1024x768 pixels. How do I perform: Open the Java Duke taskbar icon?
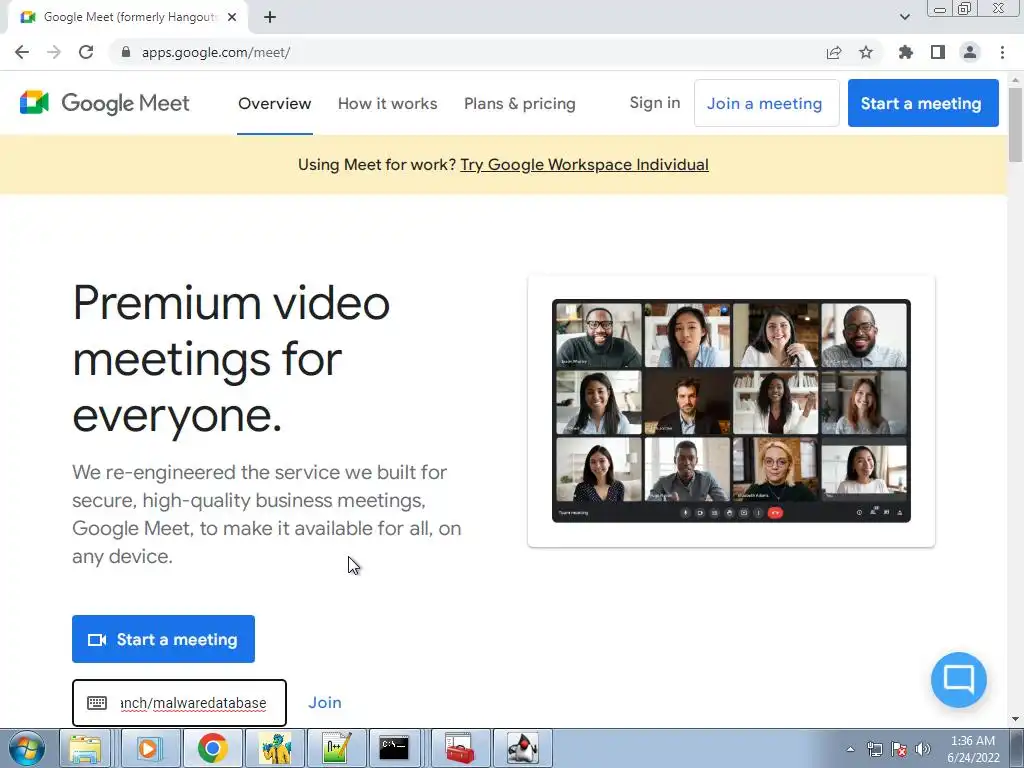point(522,748)
